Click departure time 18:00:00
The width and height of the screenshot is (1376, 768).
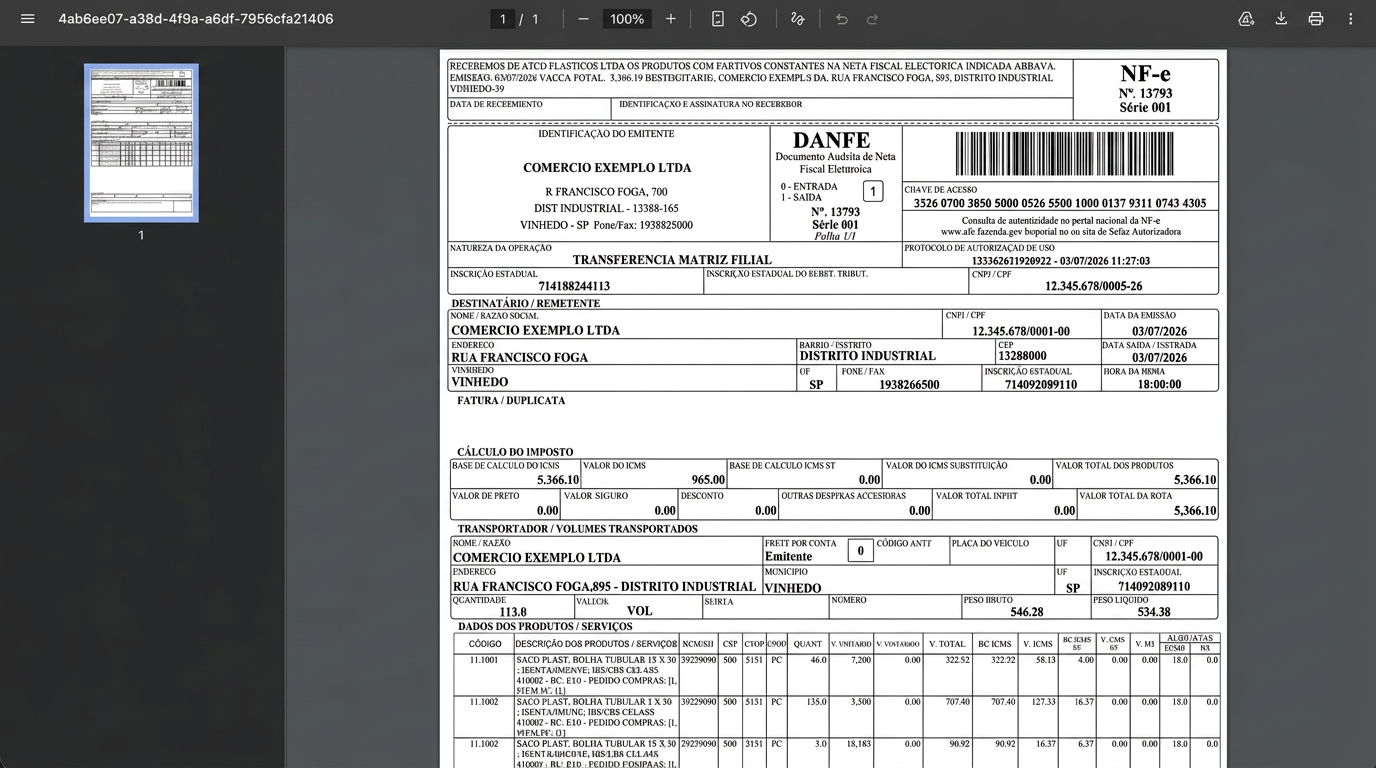(x=1159, y=384)
